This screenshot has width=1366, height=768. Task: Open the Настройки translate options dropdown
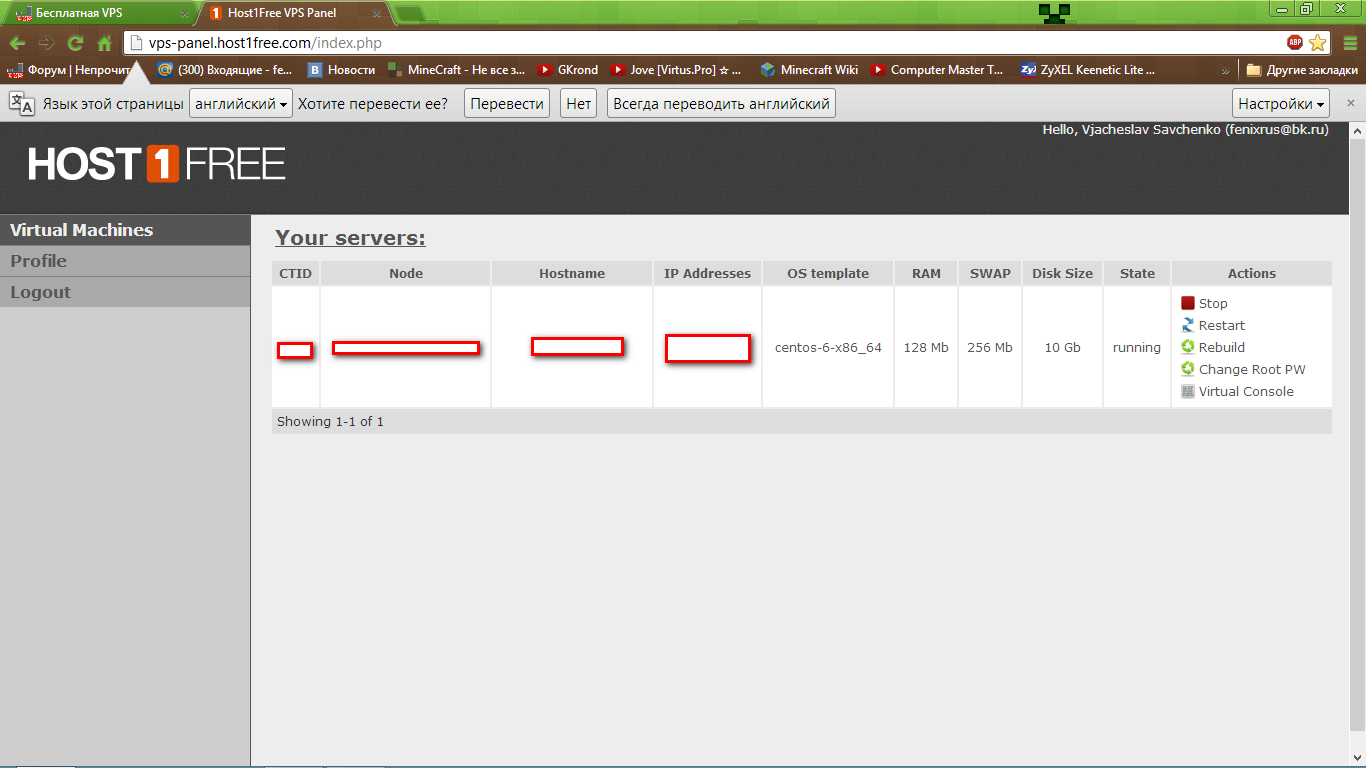pyautogui.click(x=1282, y=103)
